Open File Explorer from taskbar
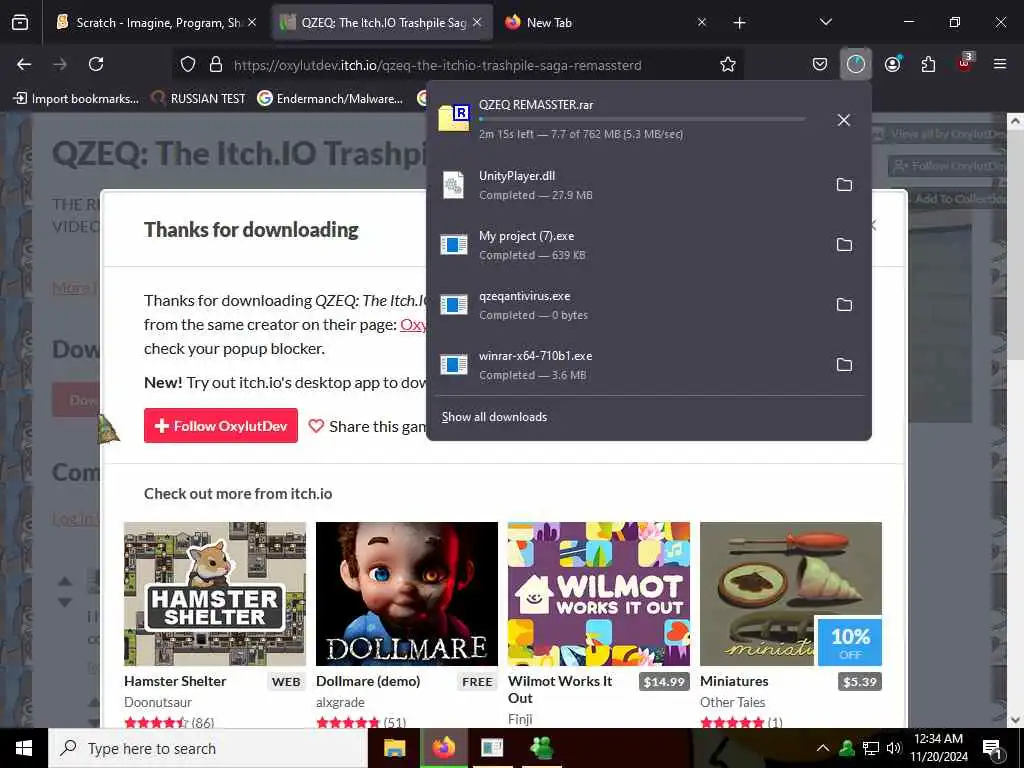This screenshot has height=768, width=1024. click(394, 748)
